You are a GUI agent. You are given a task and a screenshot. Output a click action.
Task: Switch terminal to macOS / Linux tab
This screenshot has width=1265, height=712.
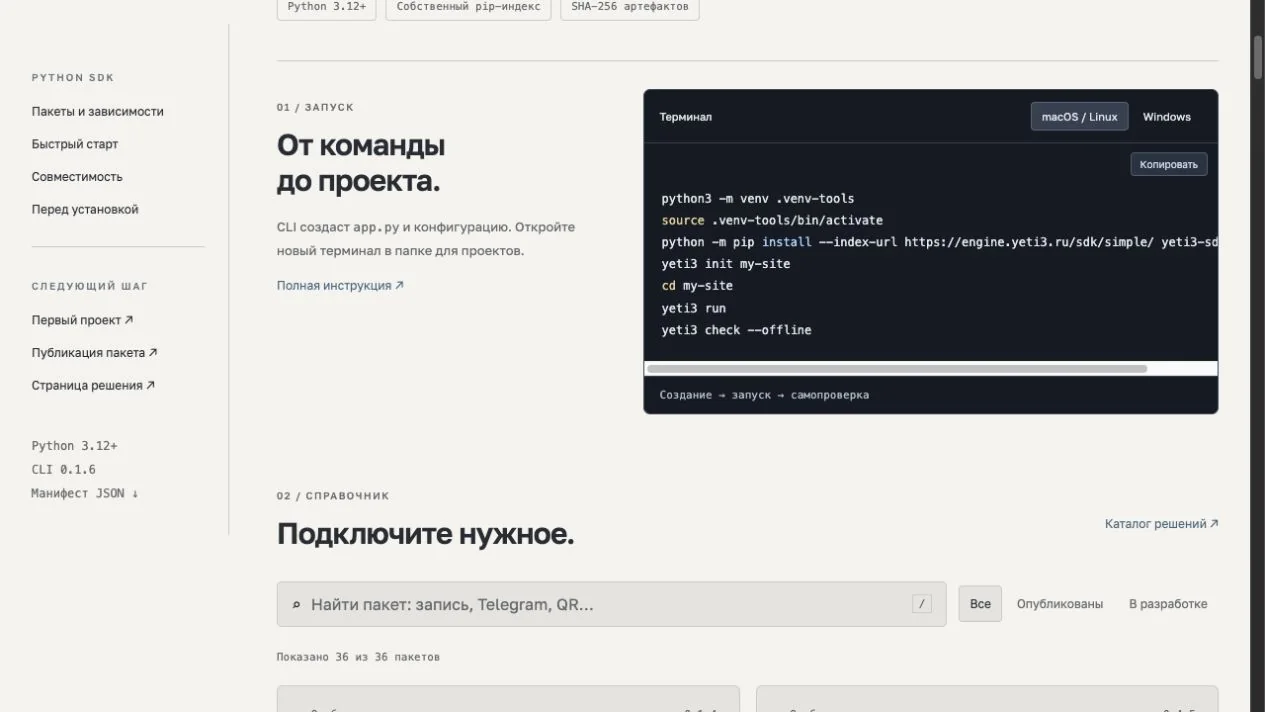(x=1079, y=117)
